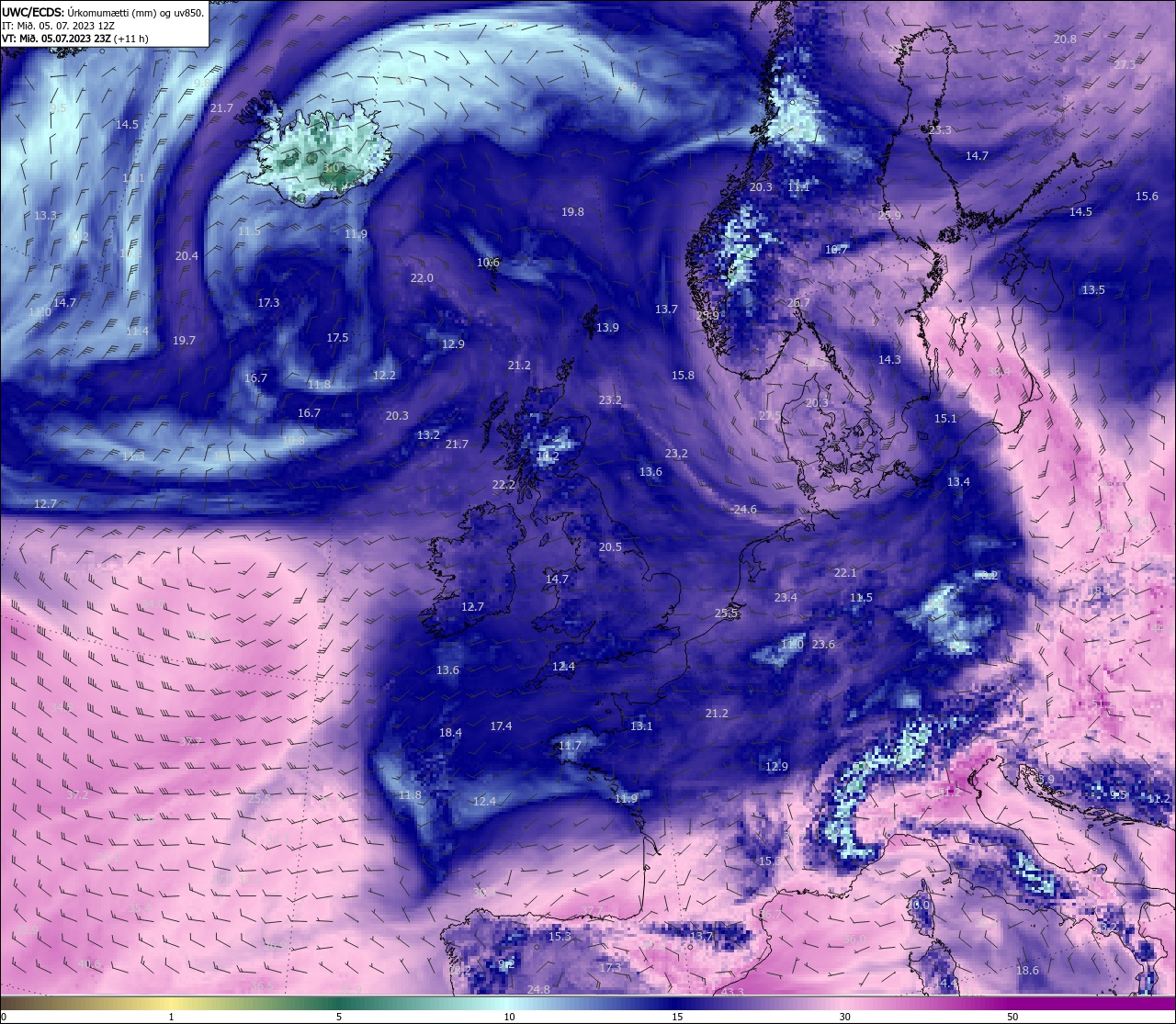This screenshot has width=1176, height=1024.
Task: Click the map value 18.4
Action: click(450, 733)
